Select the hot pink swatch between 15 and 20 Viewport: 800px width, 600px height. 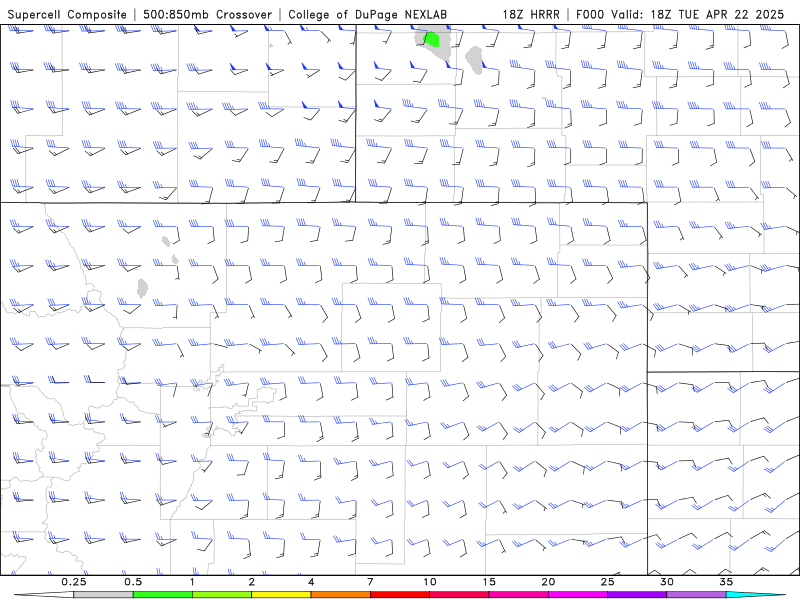[518, 595]
